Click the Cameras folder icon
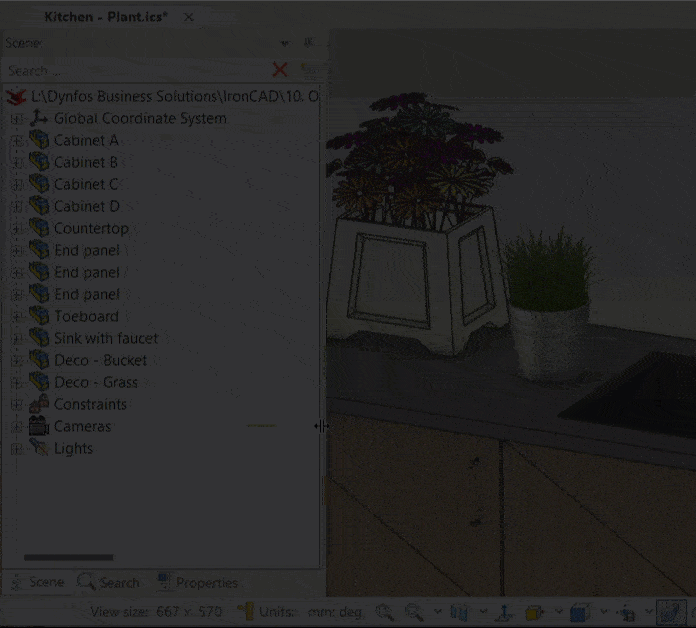 tap(39, 426)
